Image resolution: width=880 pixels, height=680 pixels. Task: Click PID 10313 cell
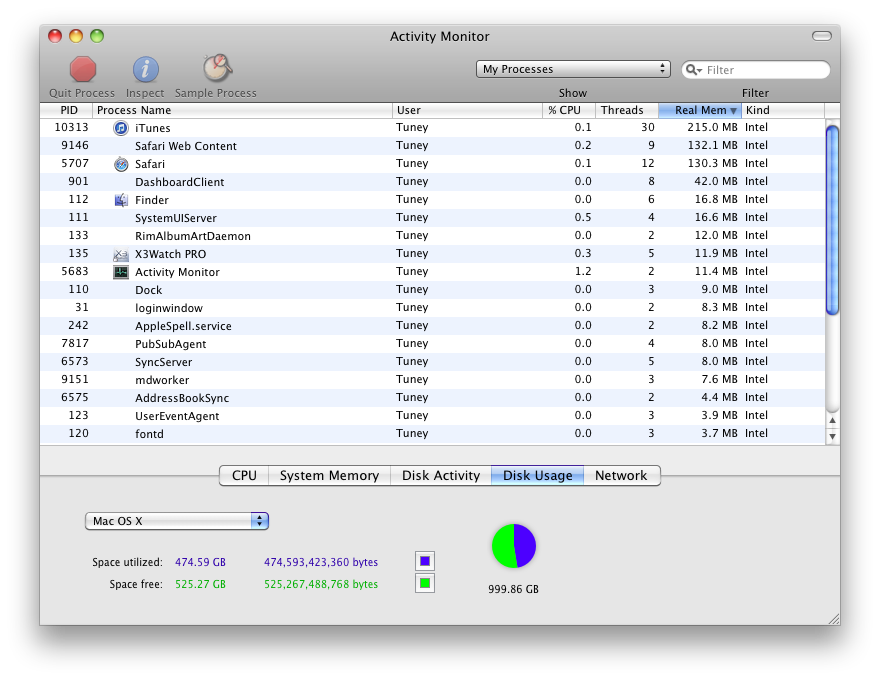click(x=71, y=127)
